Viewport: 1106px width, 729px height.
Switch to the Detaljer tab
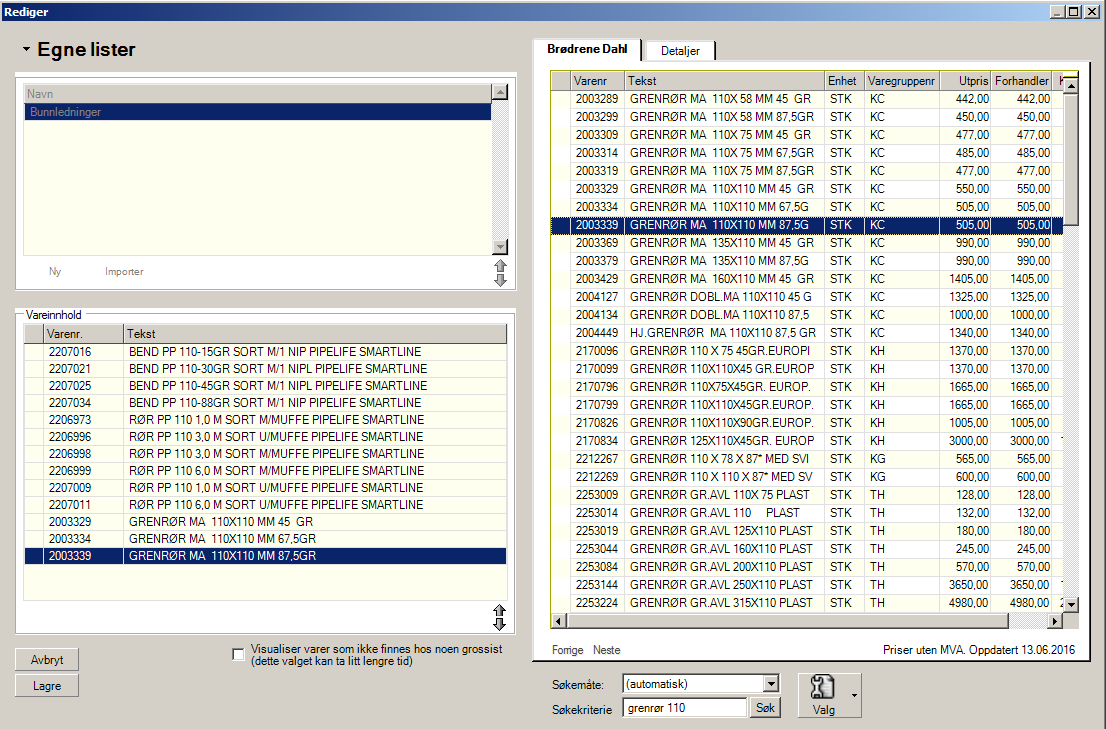coord(680,51)
